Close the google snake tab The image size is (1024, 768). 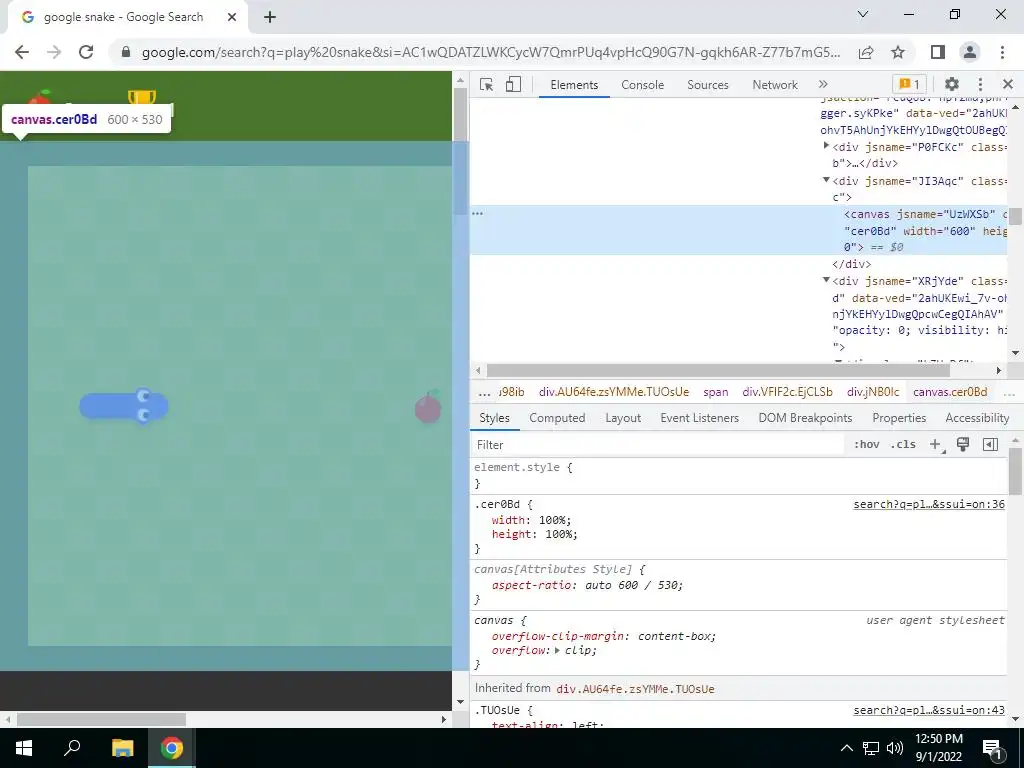point(232,18)
